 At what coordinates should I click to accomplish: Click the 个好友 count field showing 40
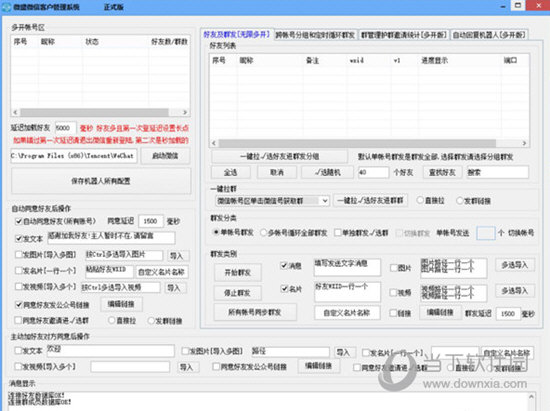(x=373, y=172)
